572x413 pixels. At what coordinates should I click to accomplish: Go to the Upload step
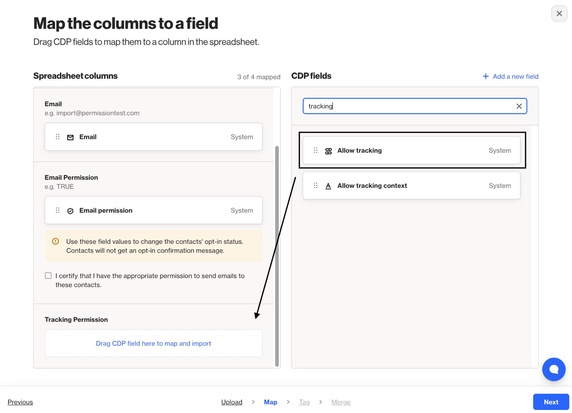(232, 402)
